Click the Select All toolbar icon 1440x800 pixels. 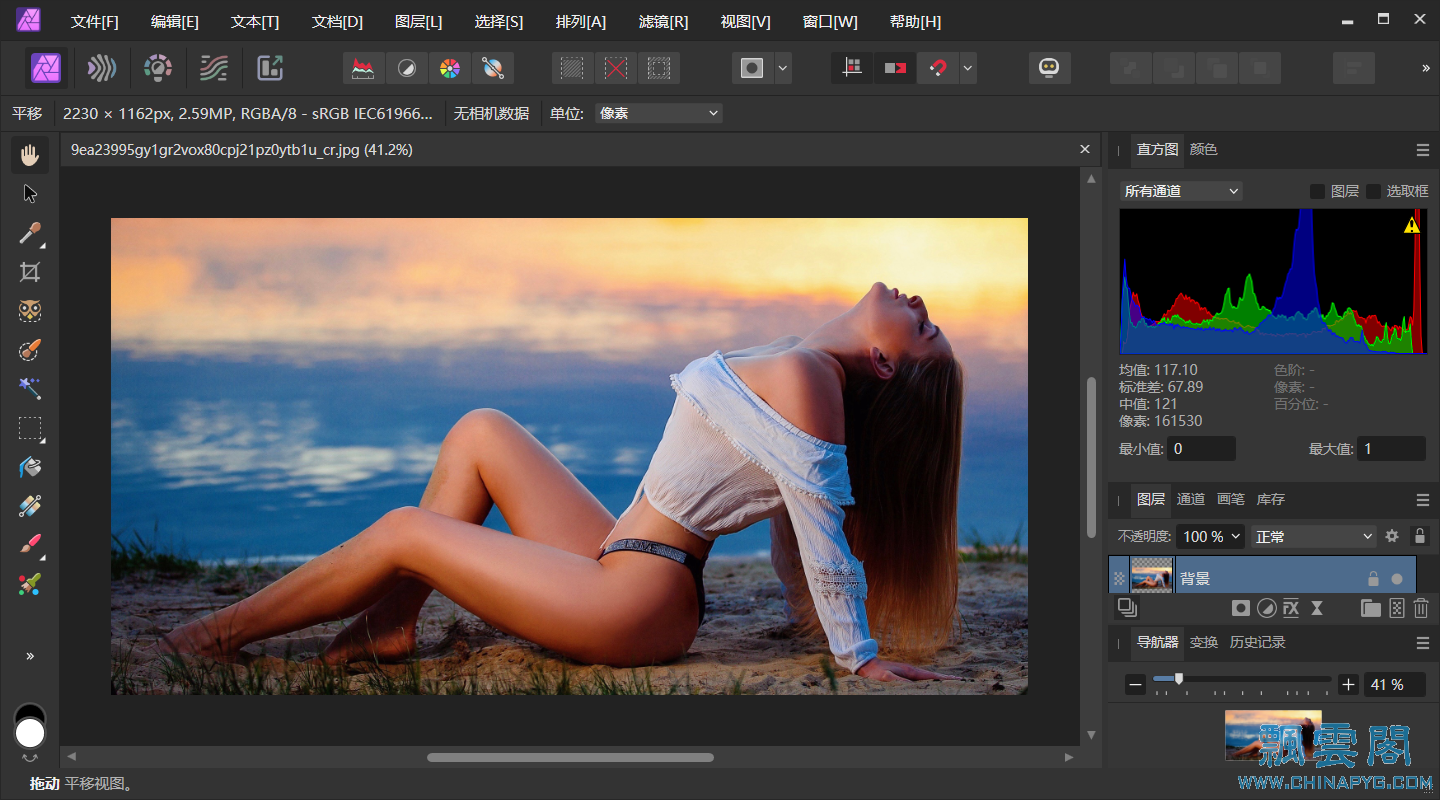point(572,68)
